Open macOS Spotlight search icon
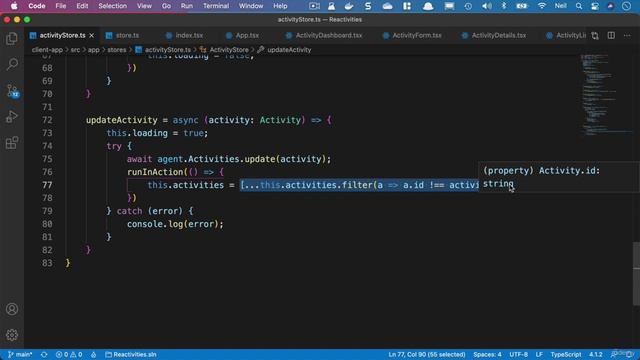 point(579,6)
